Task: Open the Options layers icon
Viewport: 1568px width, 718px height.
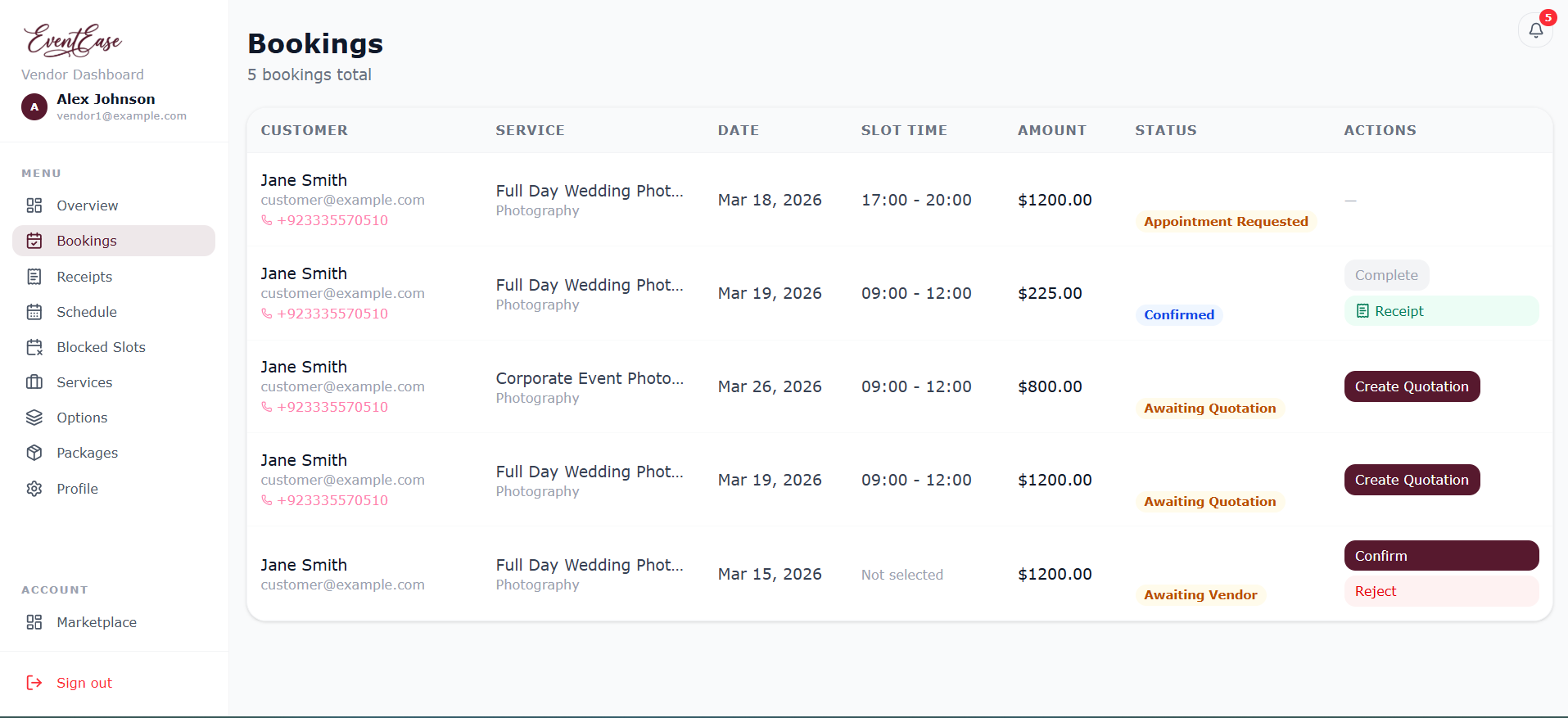Action: [34, 418]
